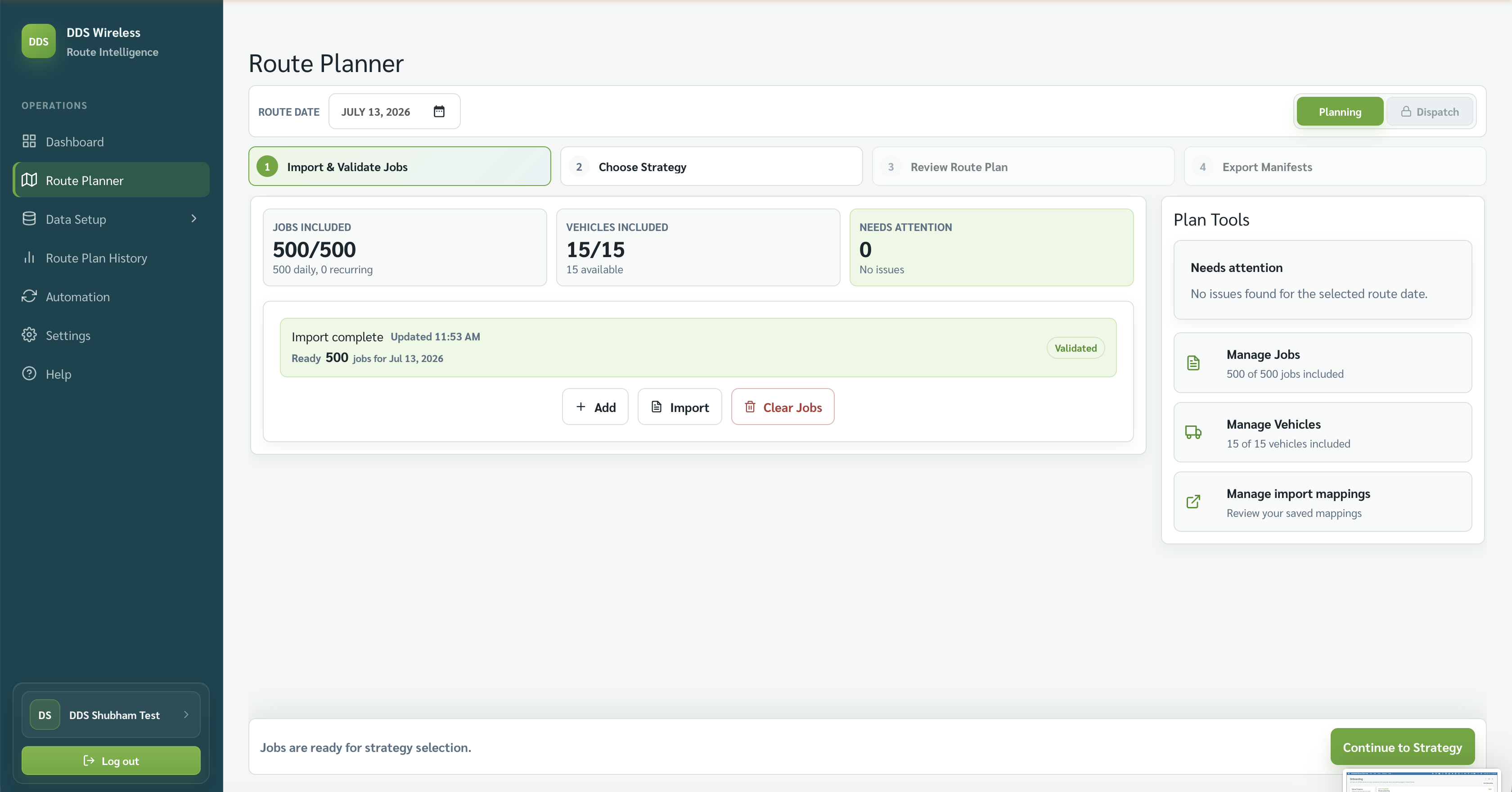The image size is (1512, 792).
Task: Open the route date calendar icon
Action: pyautogui.click(x=439, y=112)
